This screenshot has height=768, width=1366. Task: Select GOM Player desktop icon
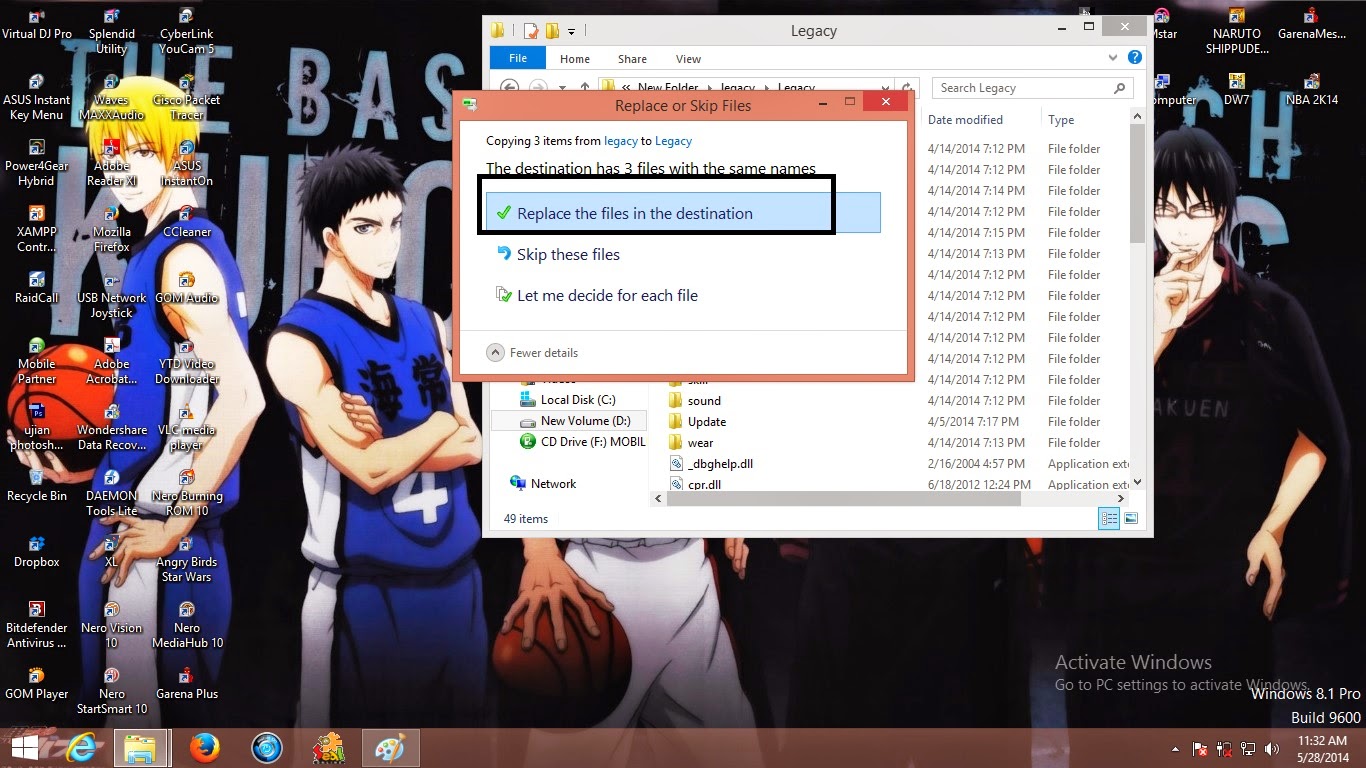[37, 684]
